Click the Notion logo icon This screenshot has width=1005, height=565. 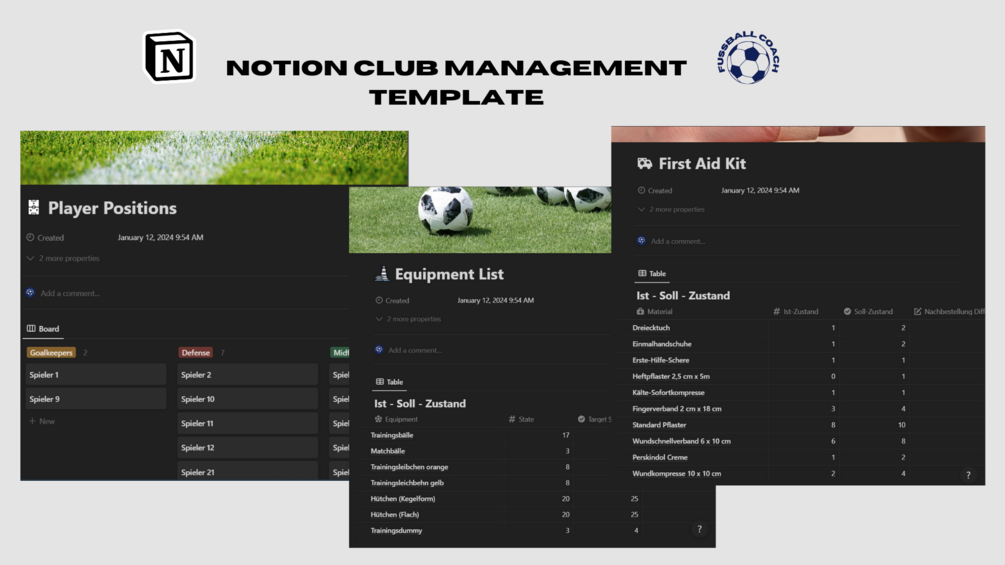(170, 56)
